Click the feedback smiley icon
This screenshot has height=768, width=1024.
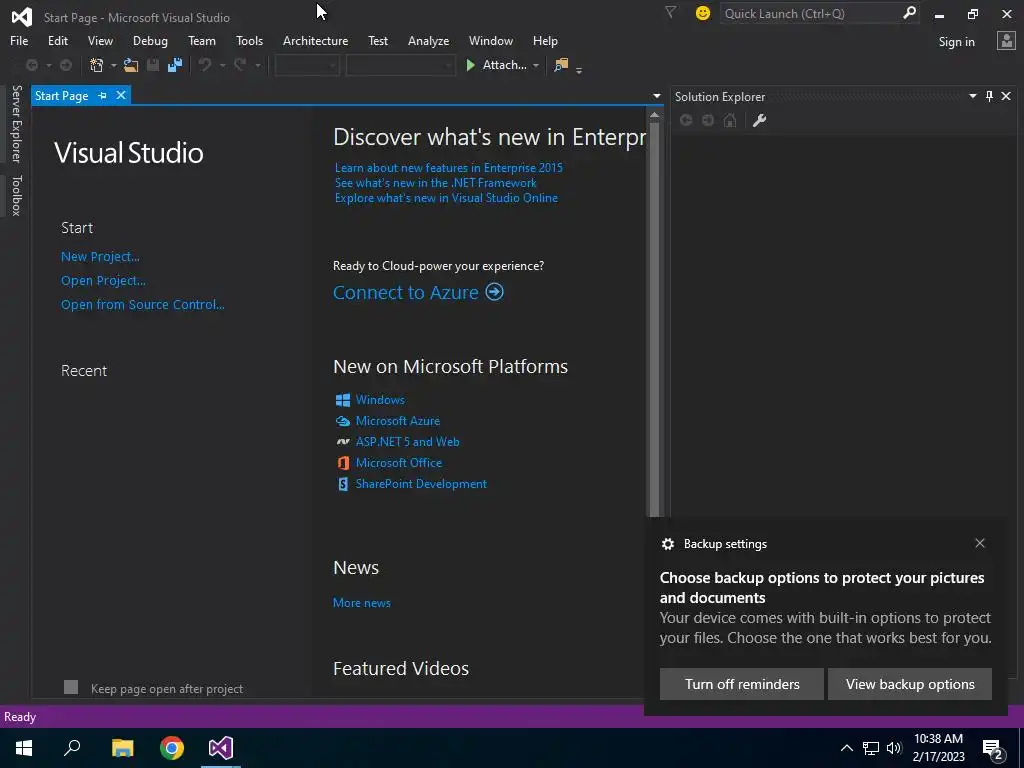703,13
